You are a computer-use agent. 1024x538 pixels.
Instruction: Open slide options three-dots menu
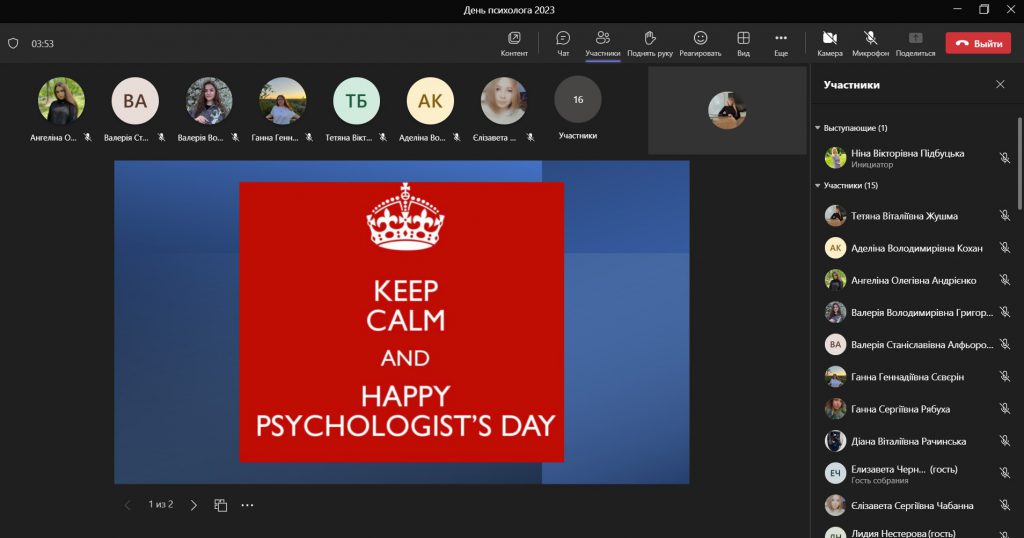point(247,505)
